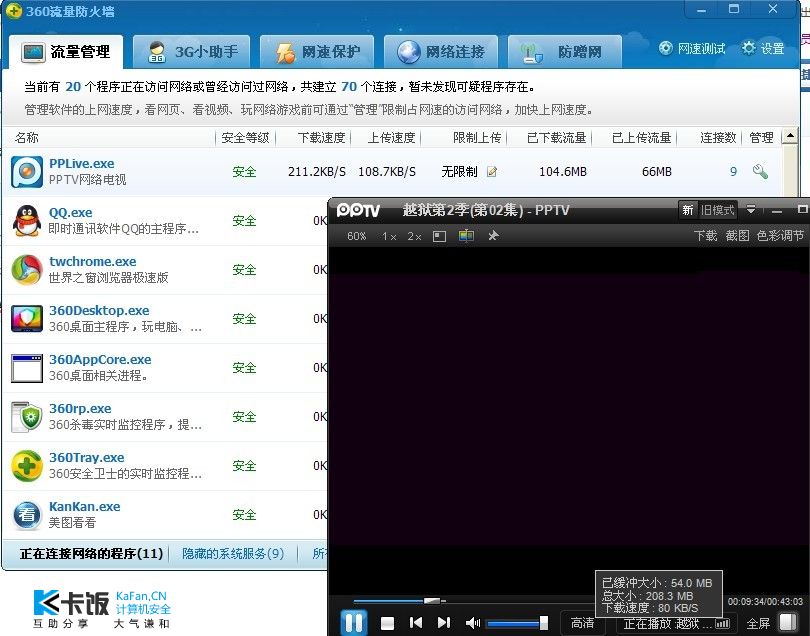Sort by 安全等级 column header
Screen dimensions: 810x636
[x=246, y=138]
